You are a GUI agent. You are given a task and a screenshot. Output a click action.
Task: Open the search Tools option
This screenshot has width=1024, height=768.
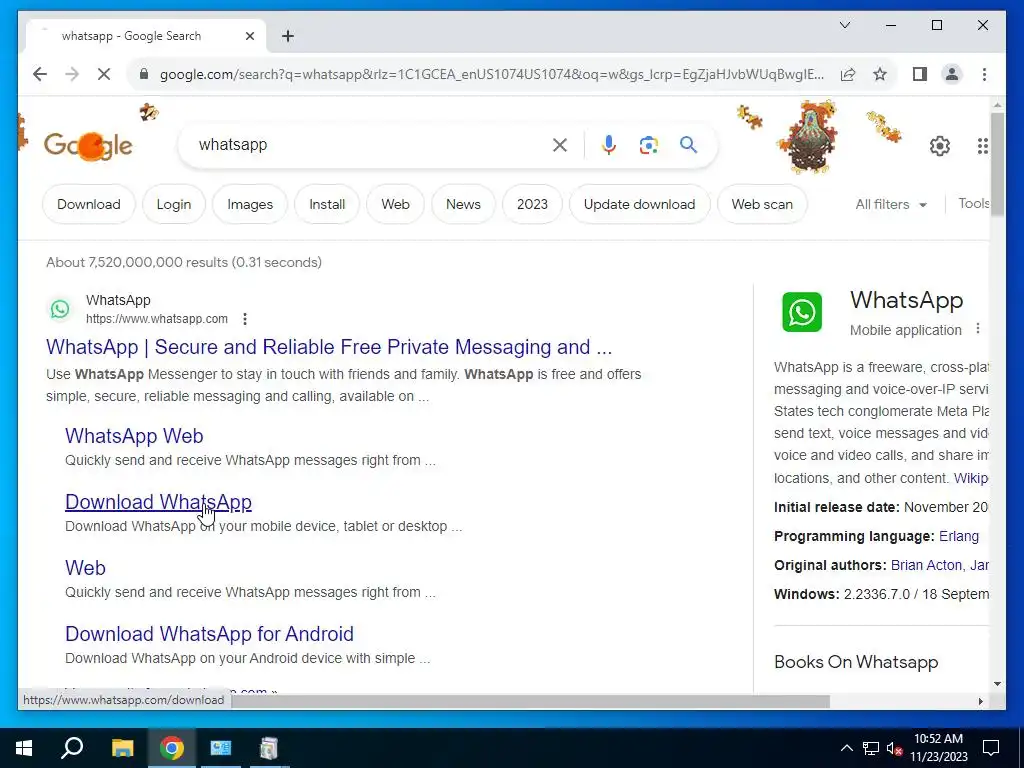coord(974,204)
